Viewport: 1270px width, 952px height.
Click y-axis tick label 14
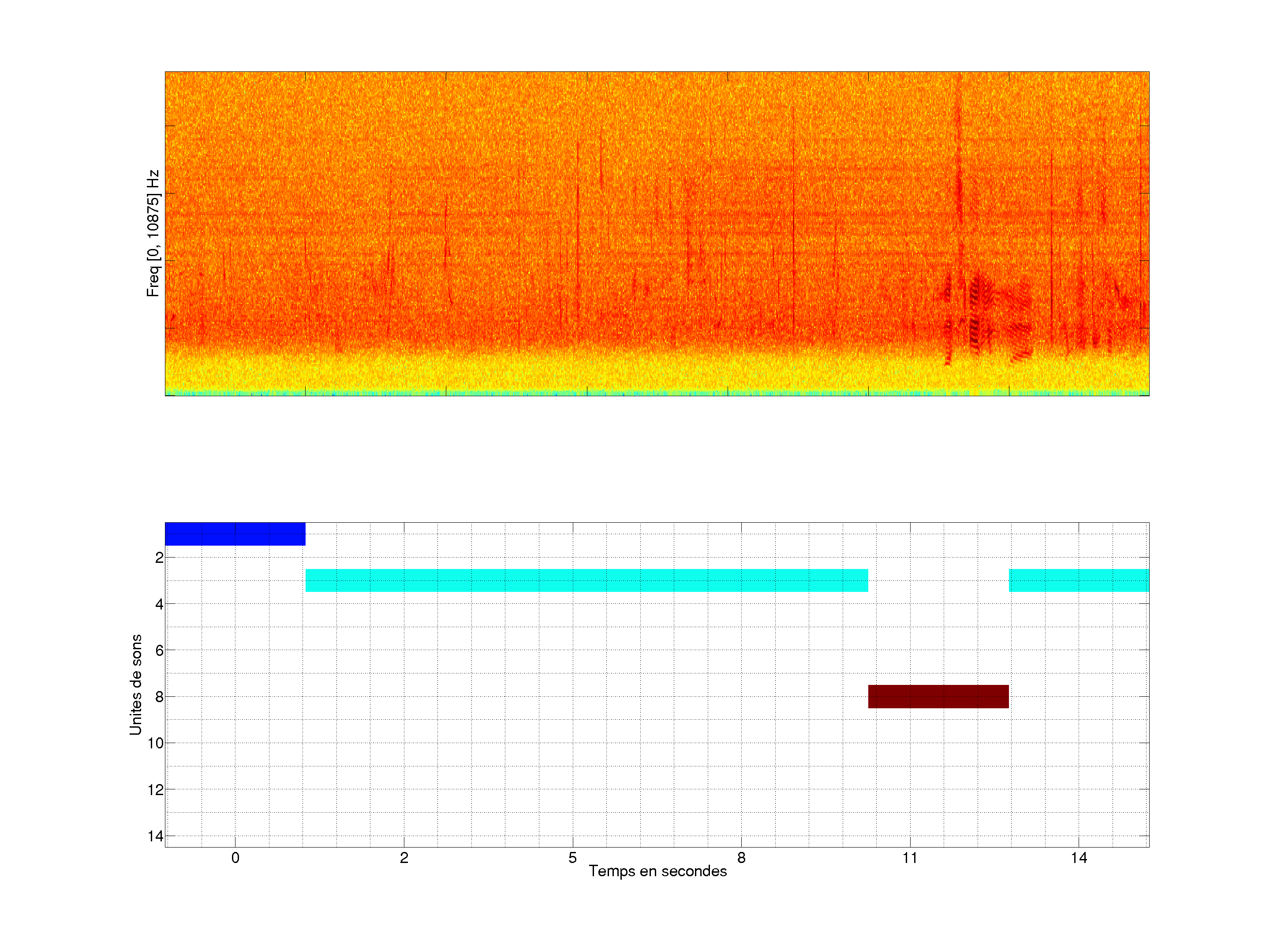pos(156,836)
